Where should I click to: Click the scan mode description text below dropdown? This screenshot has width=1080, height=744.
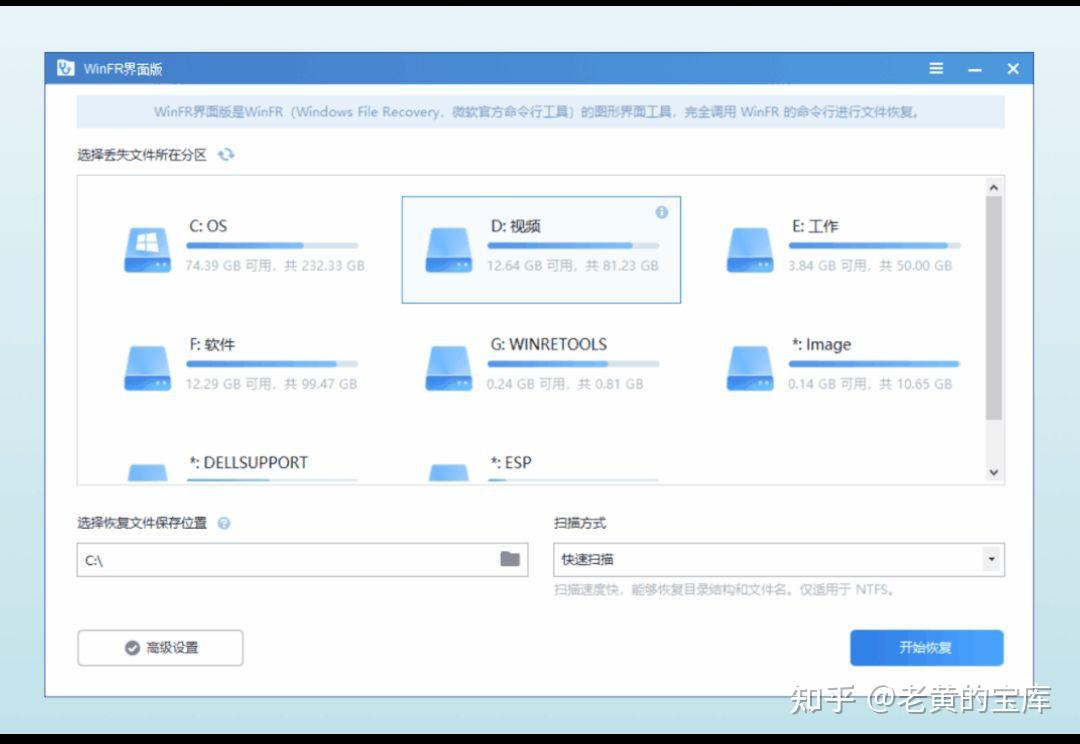(724, 590)
